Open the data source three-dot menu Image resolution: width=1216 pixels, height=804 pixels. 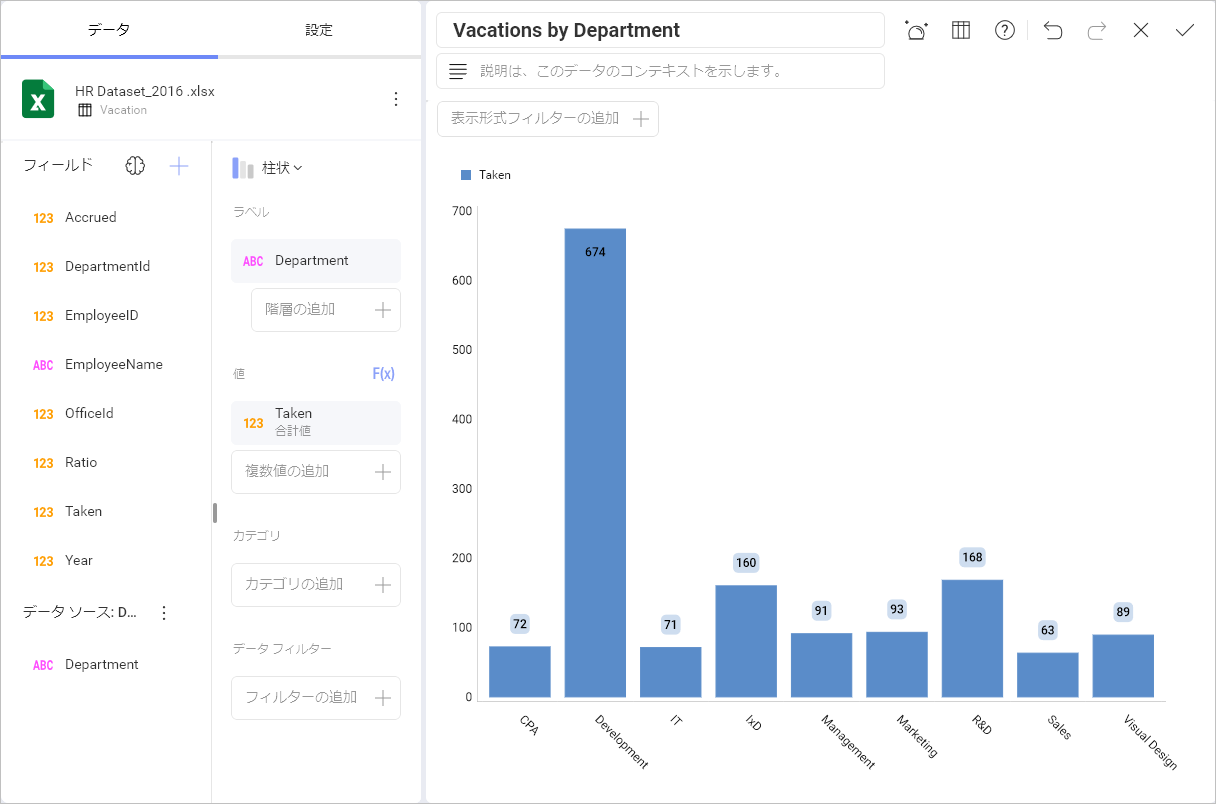pyautogui.click(x=396, y=99)
